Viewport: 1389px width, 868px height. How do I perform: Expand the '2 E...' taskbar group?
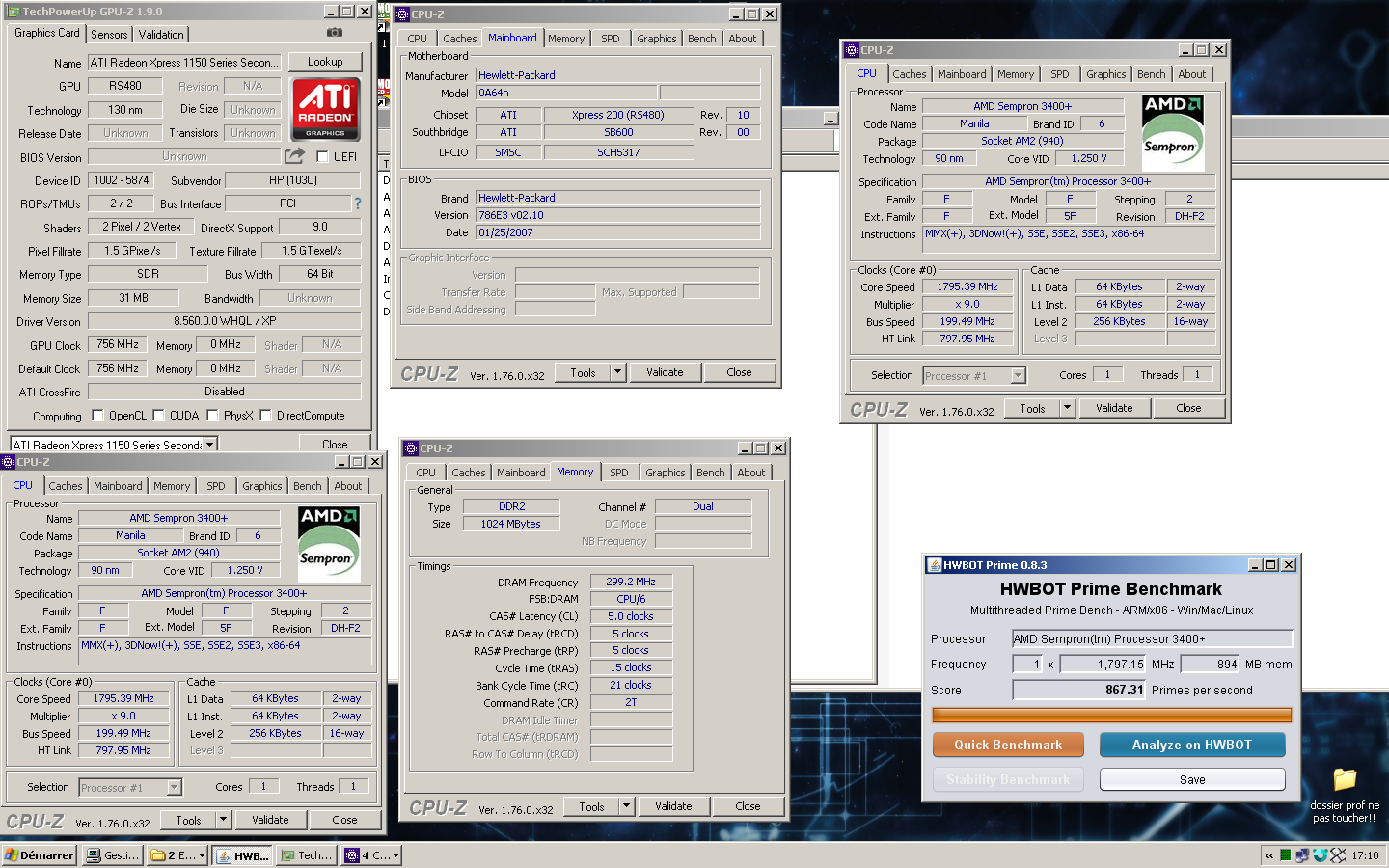click(x=202, y=855)
